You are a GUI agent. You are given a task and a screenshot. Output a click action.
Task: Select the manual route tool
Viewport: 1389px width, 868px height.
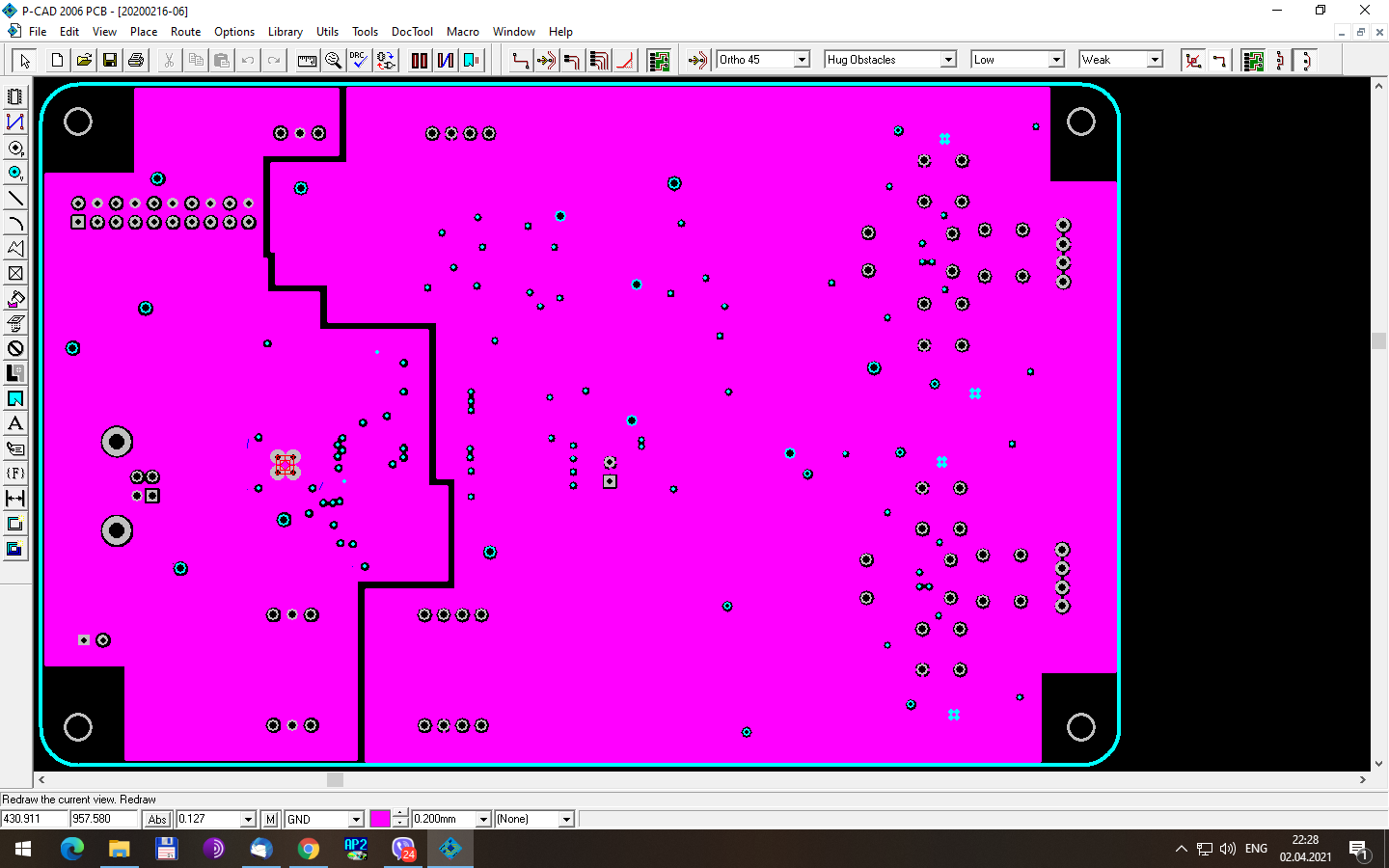coord(521,60)
